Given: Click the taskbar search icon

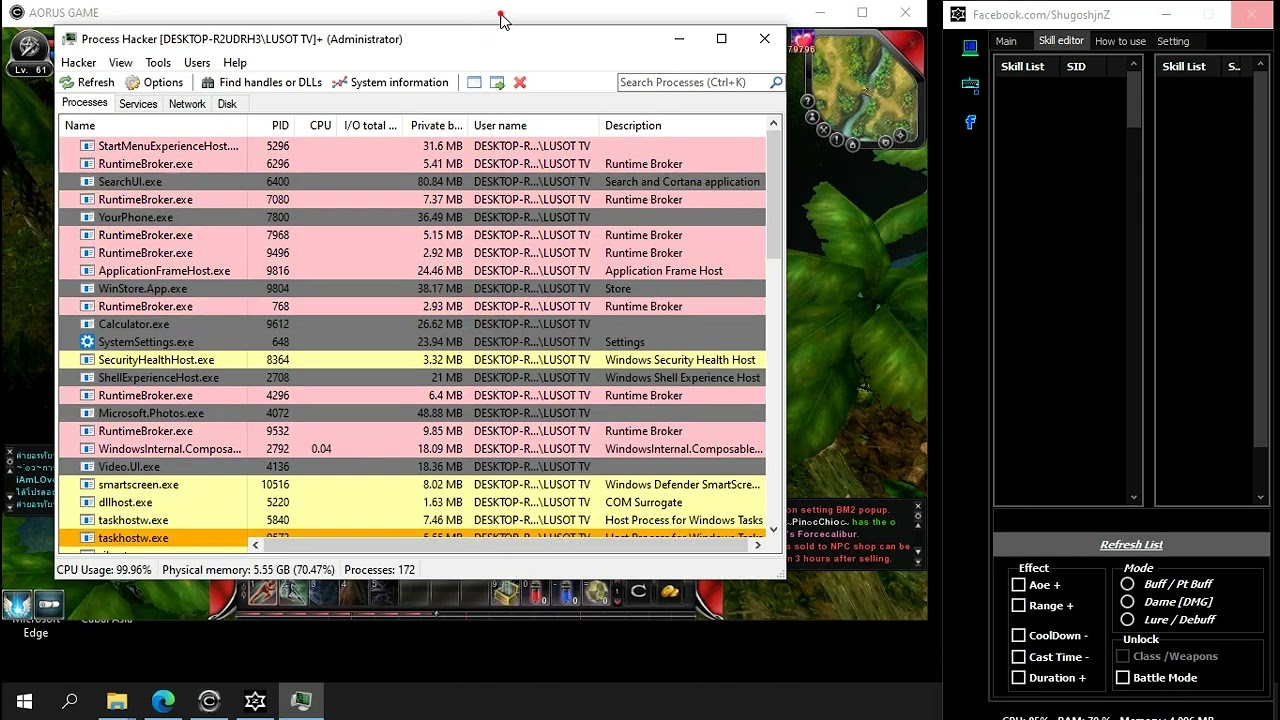Looking at the screenshot, I should 70,701.
